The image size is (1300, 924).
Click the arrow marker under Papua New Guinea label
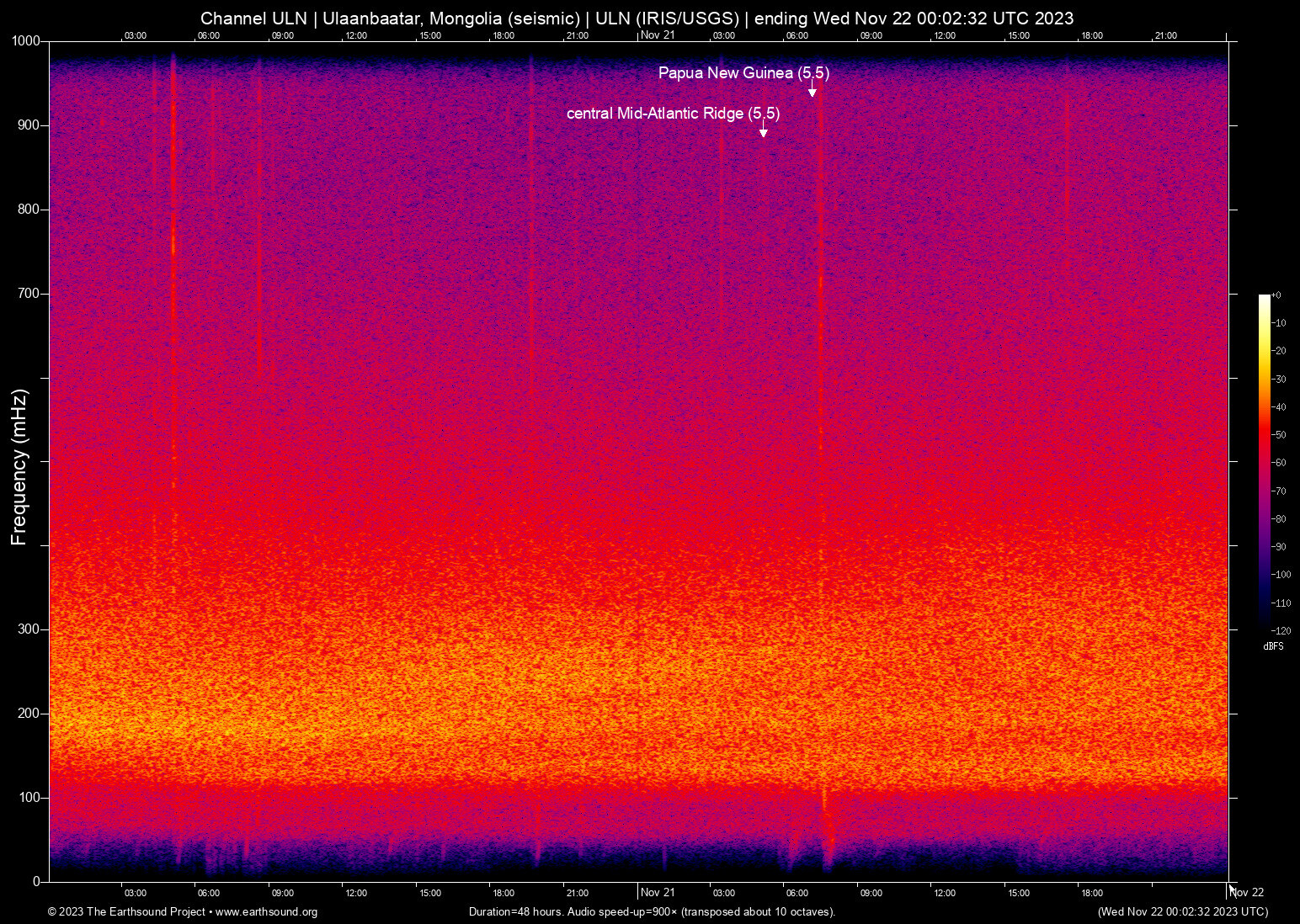[812, 91]
